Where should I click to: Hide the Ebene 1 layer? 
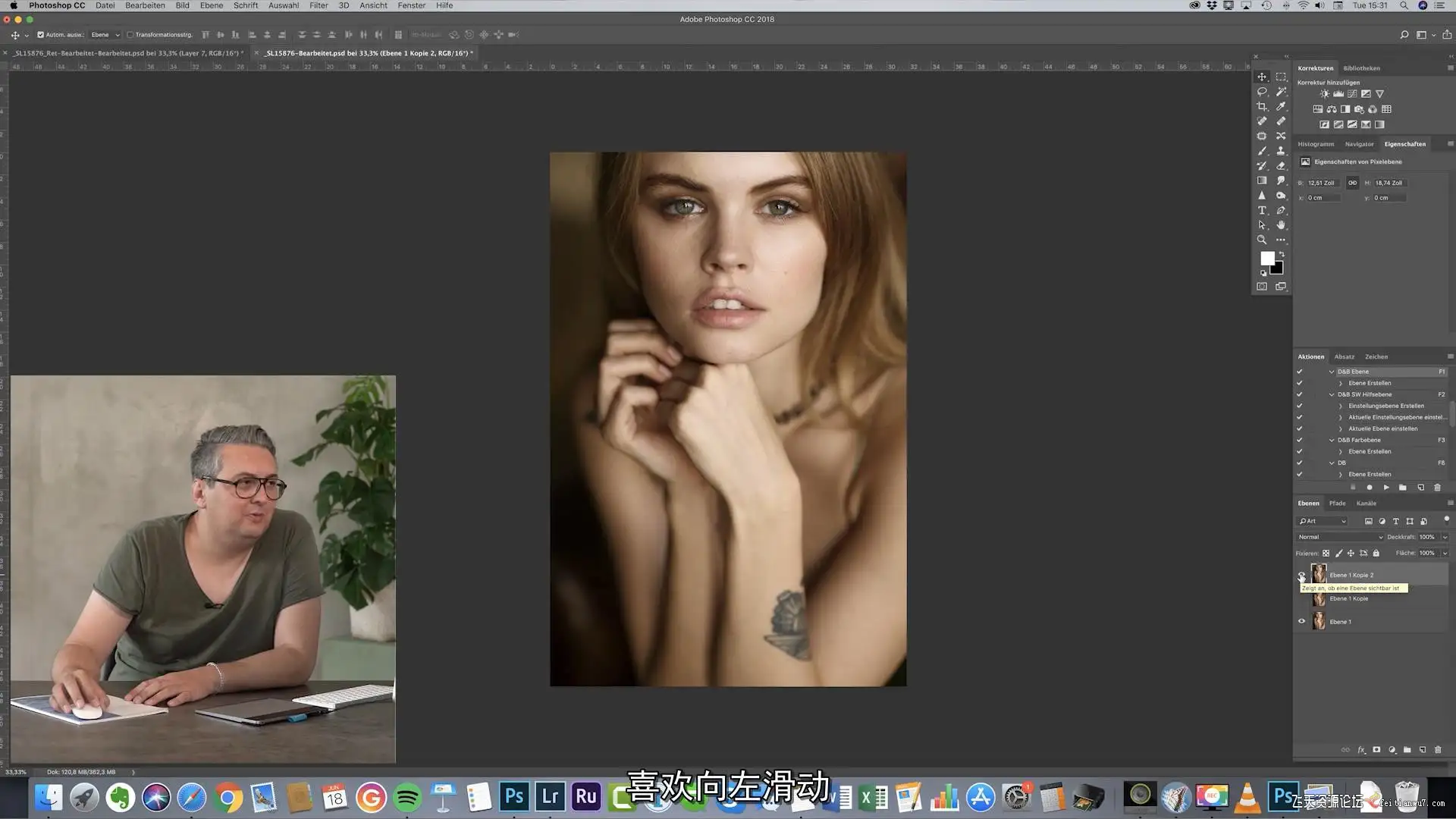[x=1302, y=622]
